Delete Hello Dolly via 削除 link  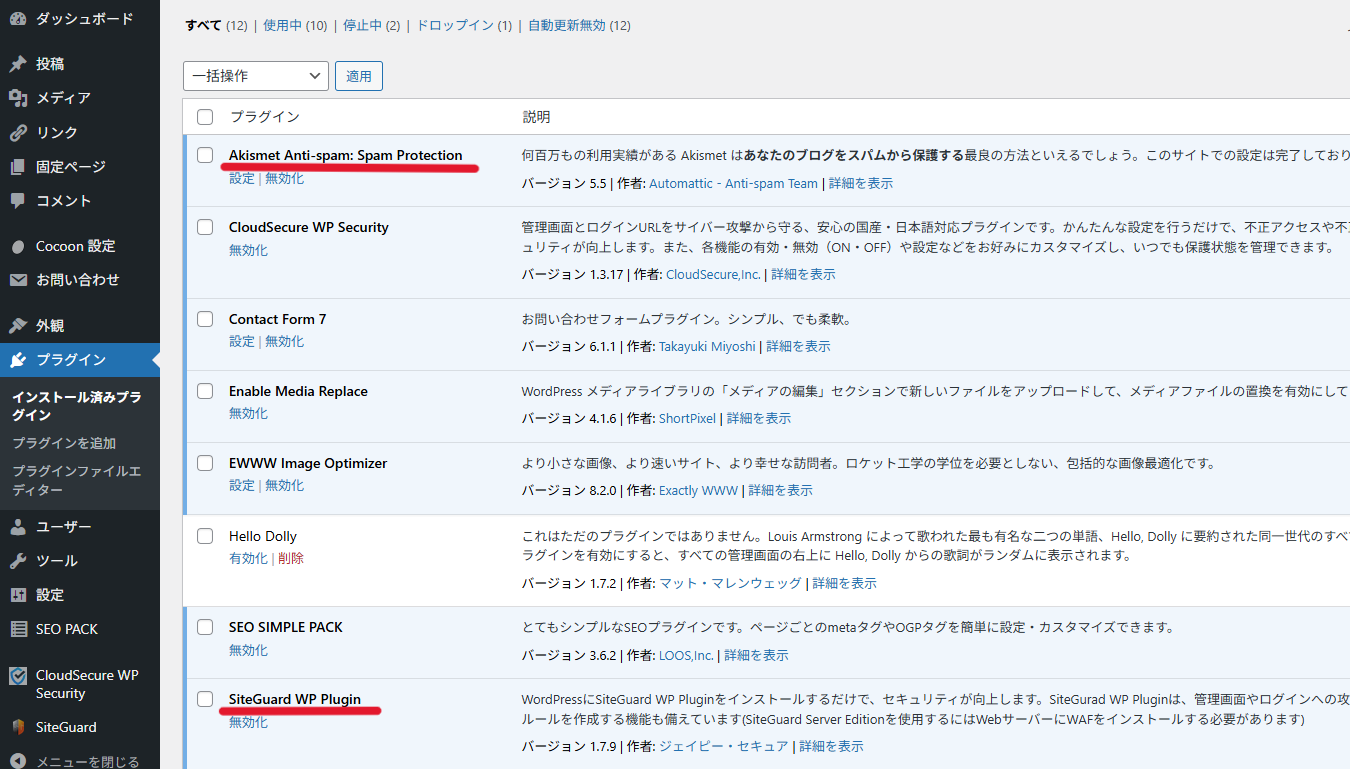click(x=291, y=558)
